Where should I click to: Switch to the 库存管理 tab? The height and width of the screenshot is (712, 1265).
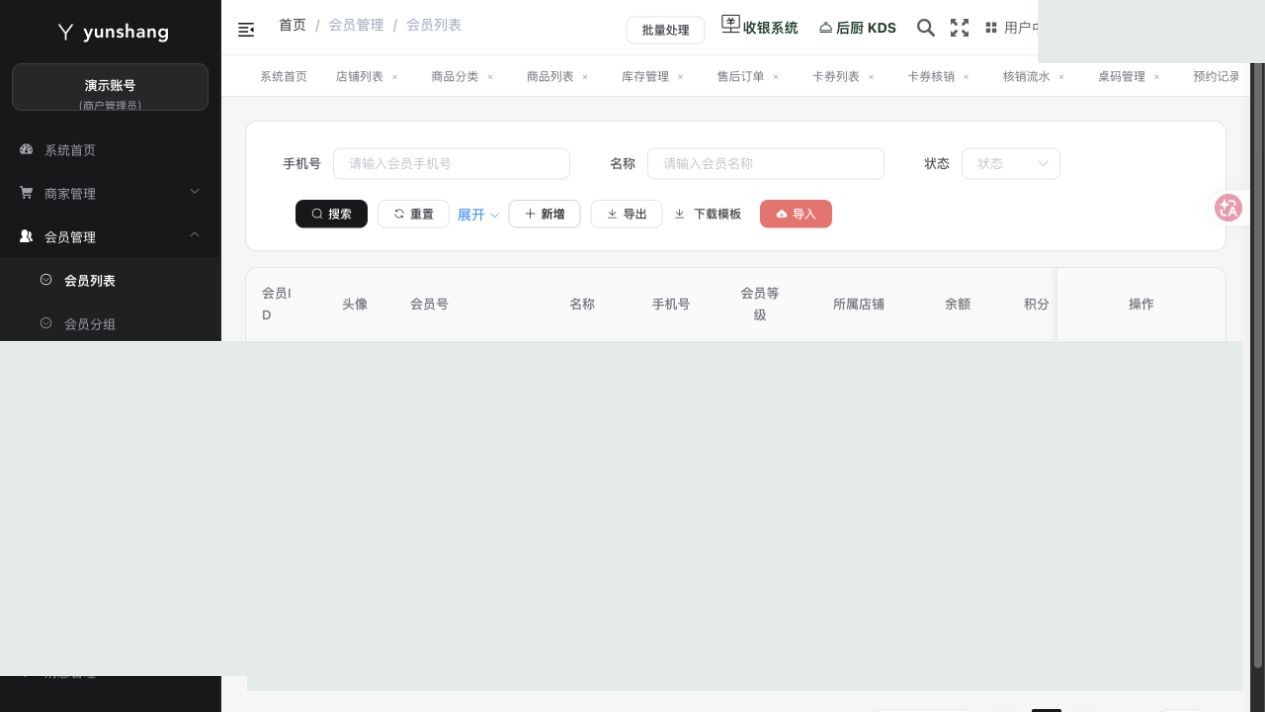(646, 77)
